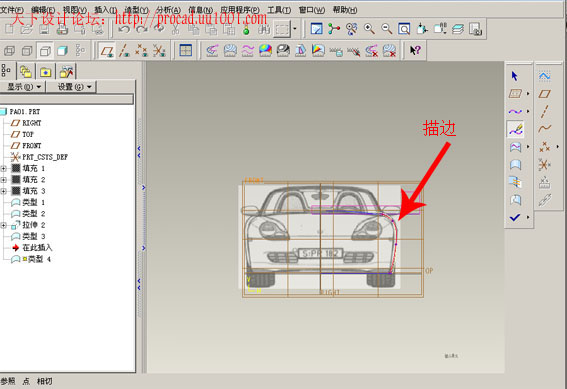Toggle wireframe display mode
This screenshot has height=389, width=567.
tap(9, 51)
